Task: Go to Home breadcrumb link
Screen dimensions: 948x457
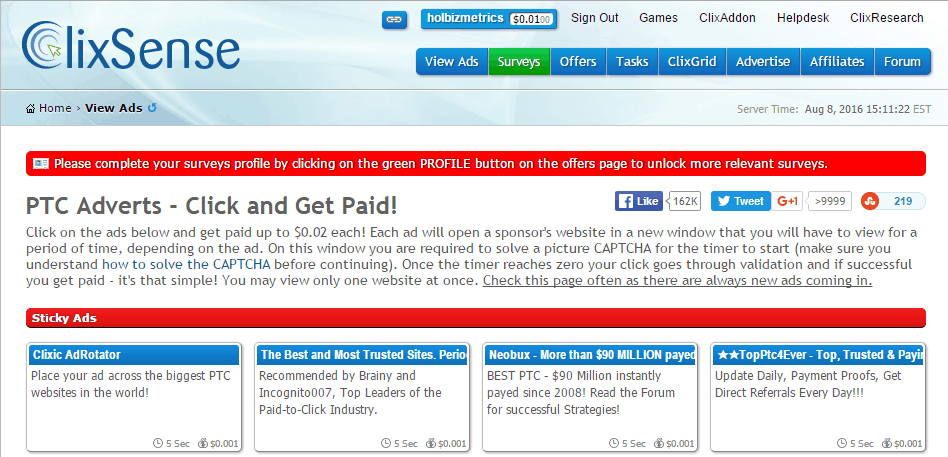Action: (x=55, y=109)
